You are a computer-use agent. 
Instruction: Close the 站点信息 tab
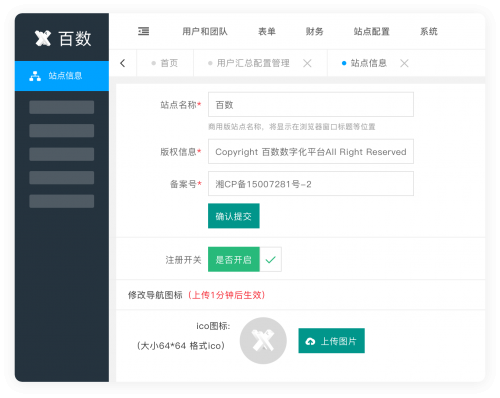click(x=404, y=63)
